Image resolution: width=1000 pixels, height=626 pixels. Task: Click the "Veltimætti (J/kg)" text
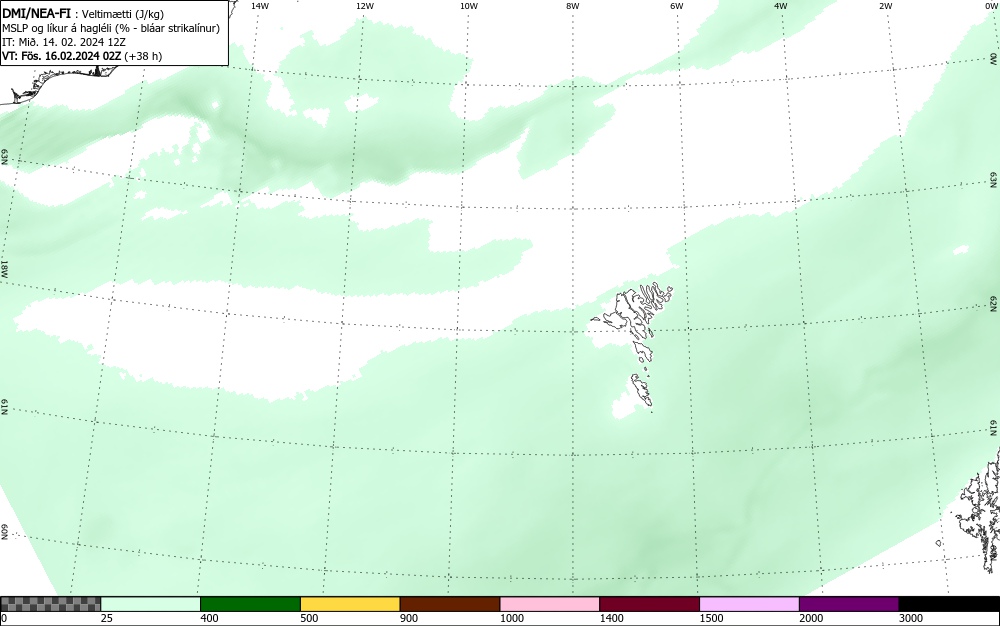[x=123, y=15]
